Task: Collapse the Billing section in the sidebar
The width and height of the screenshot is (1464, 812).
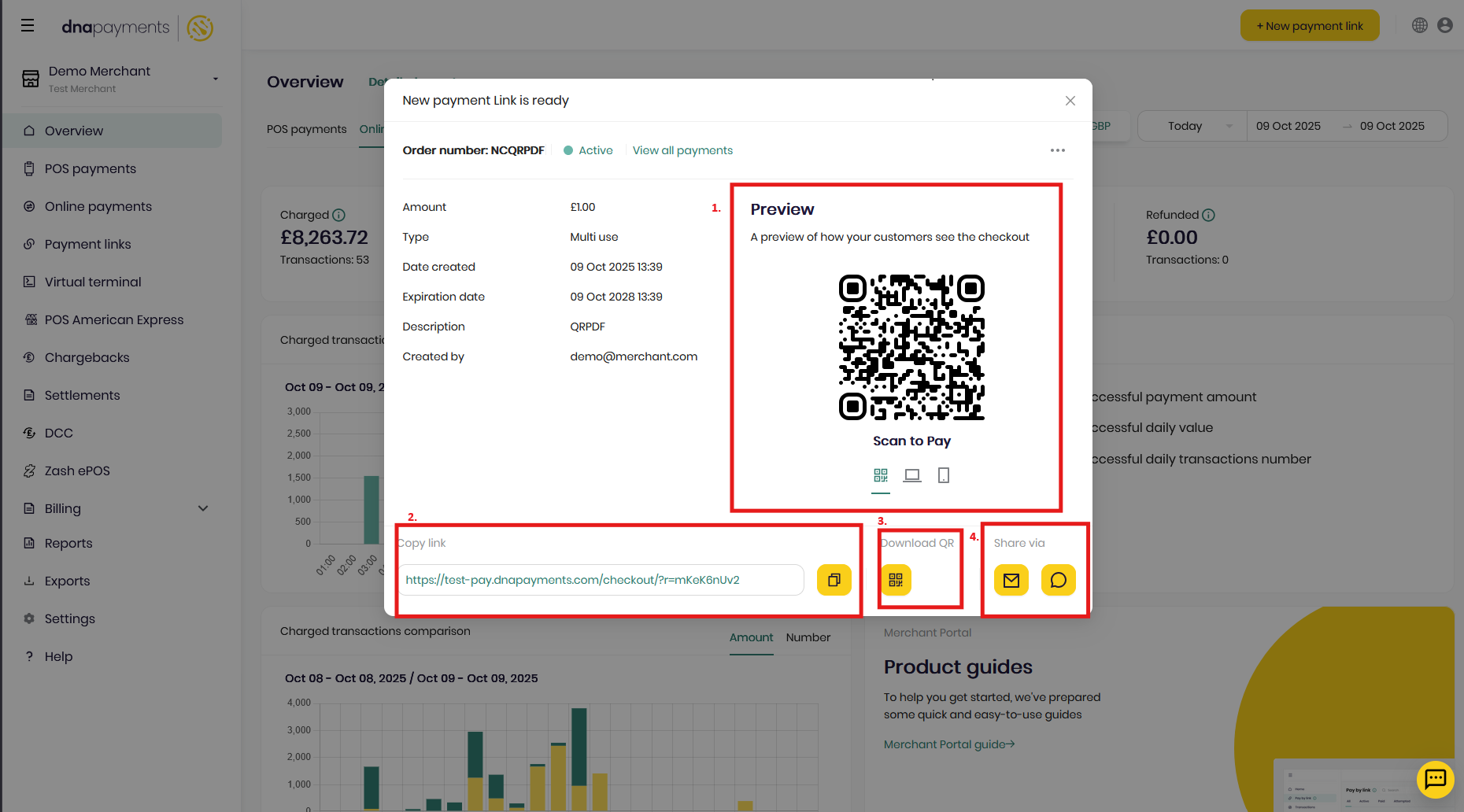Action: (x=203, y=508)
